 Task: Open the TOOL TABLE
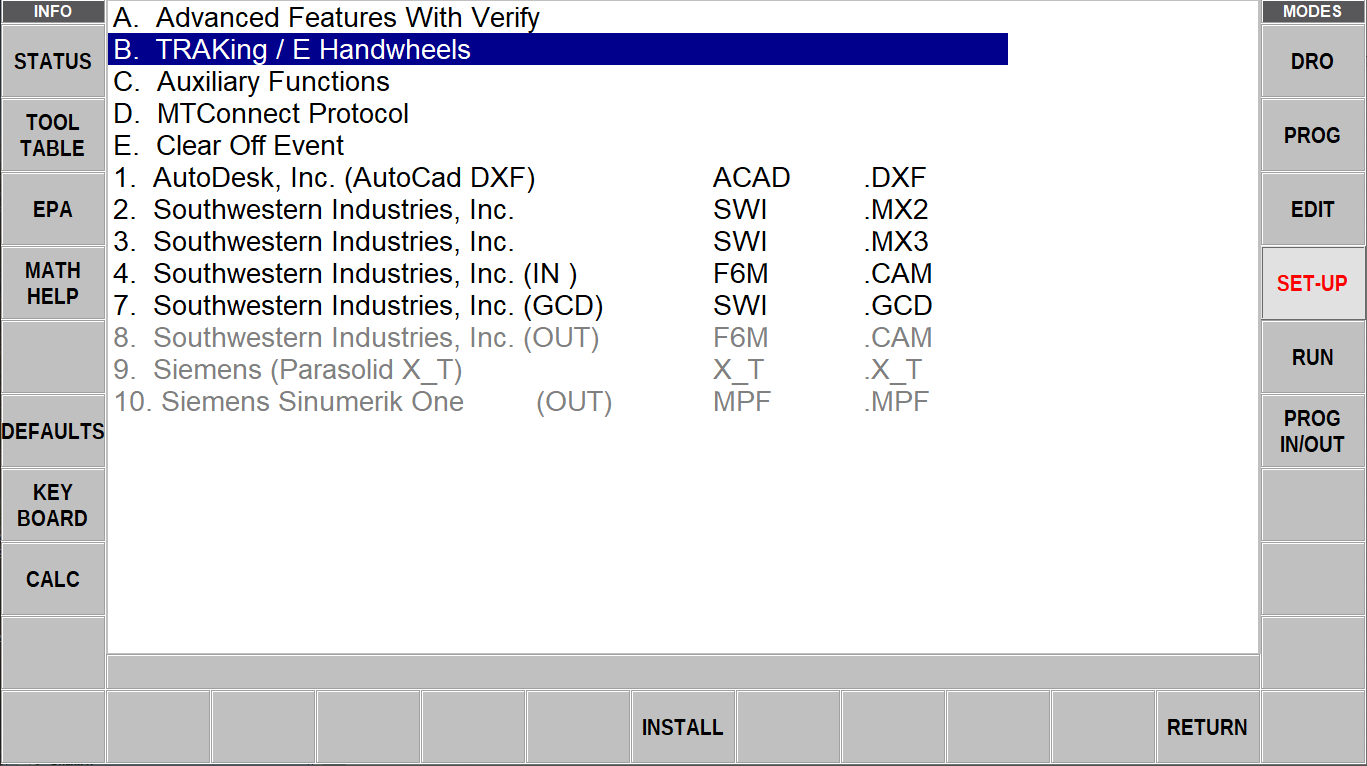click(53, 136)
